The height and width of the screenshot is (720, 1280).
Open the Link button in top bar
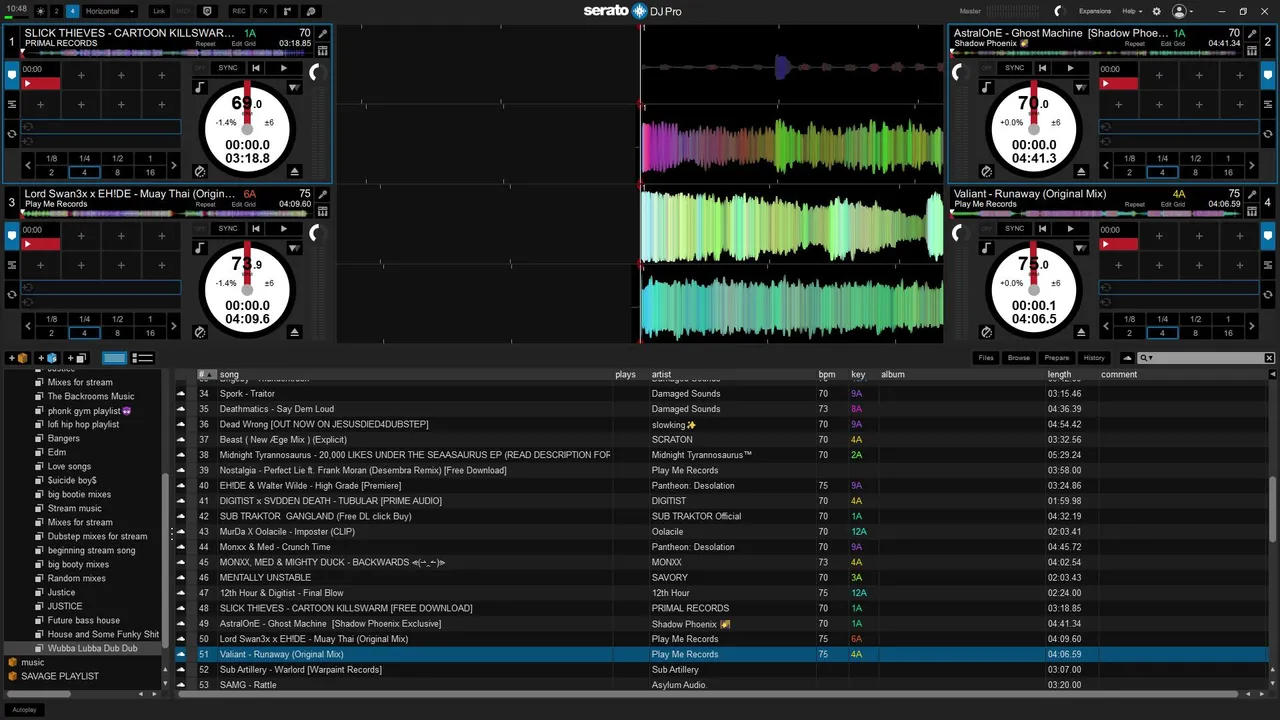159,11
